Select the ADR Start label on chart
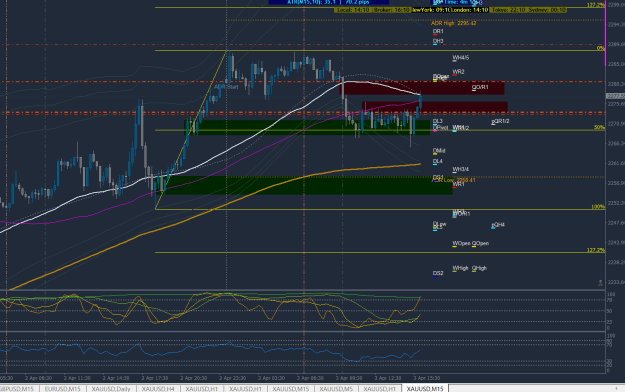 226,87
